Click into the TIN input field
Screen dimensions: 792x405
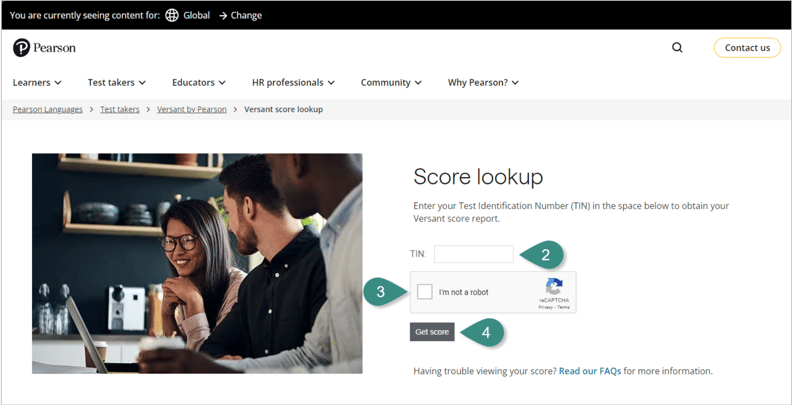click(473, 254)
